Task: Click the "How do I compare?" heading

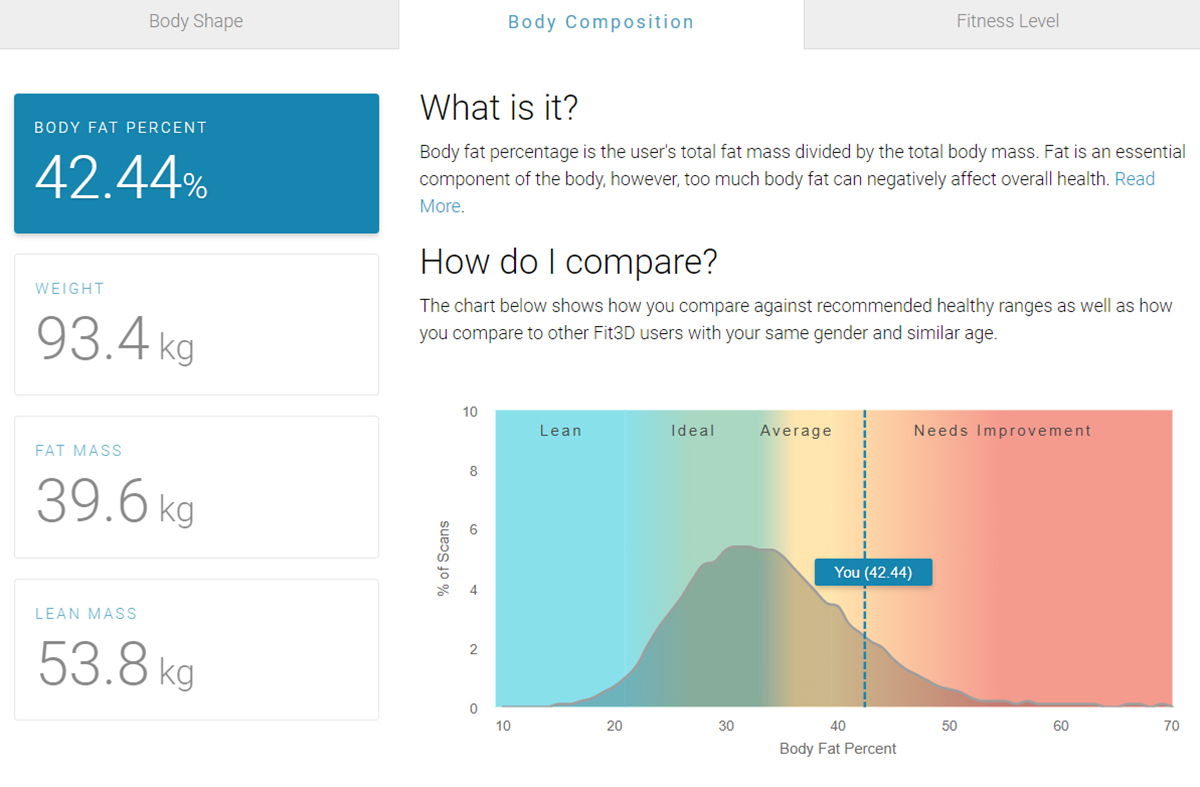Action: click(568, 261)
